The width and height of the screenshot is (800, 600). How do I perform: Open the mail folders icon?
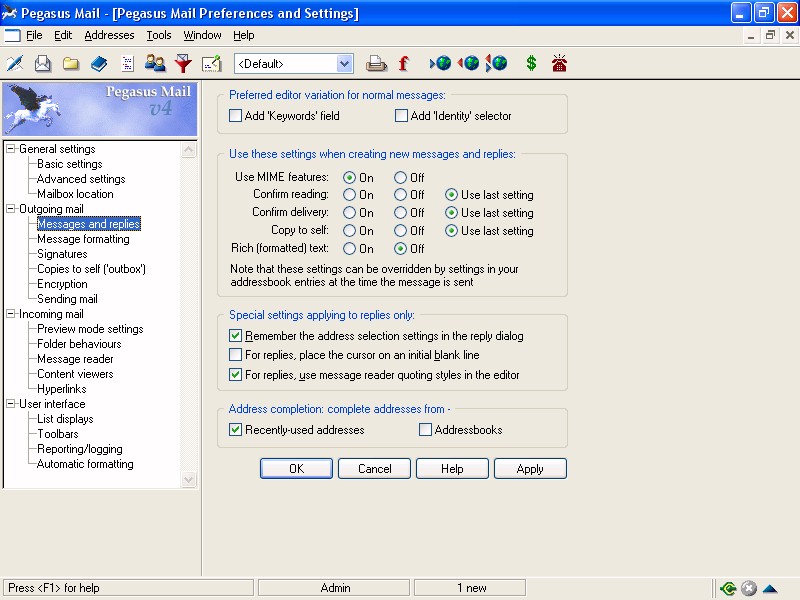click(71, 64)
